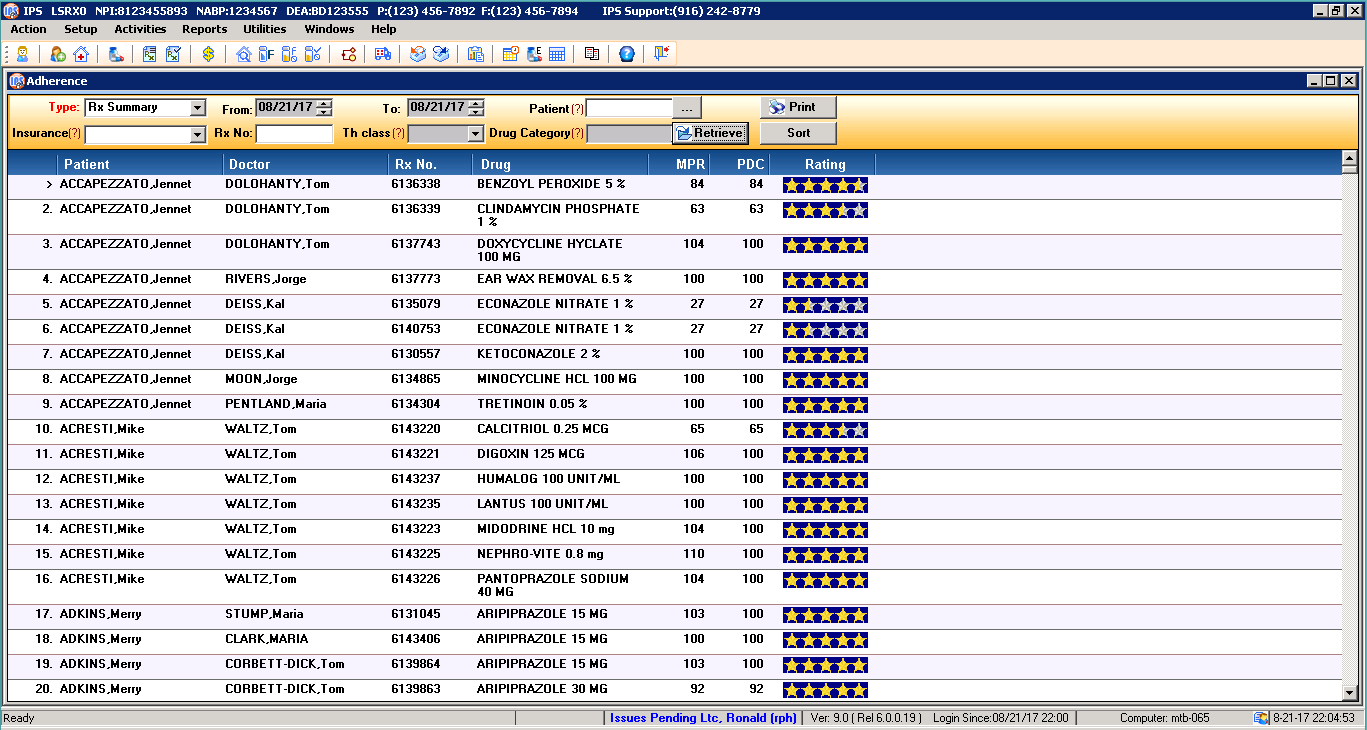
Task: Click the Patient lookup ellipsis button
Action: pos(687,108)
